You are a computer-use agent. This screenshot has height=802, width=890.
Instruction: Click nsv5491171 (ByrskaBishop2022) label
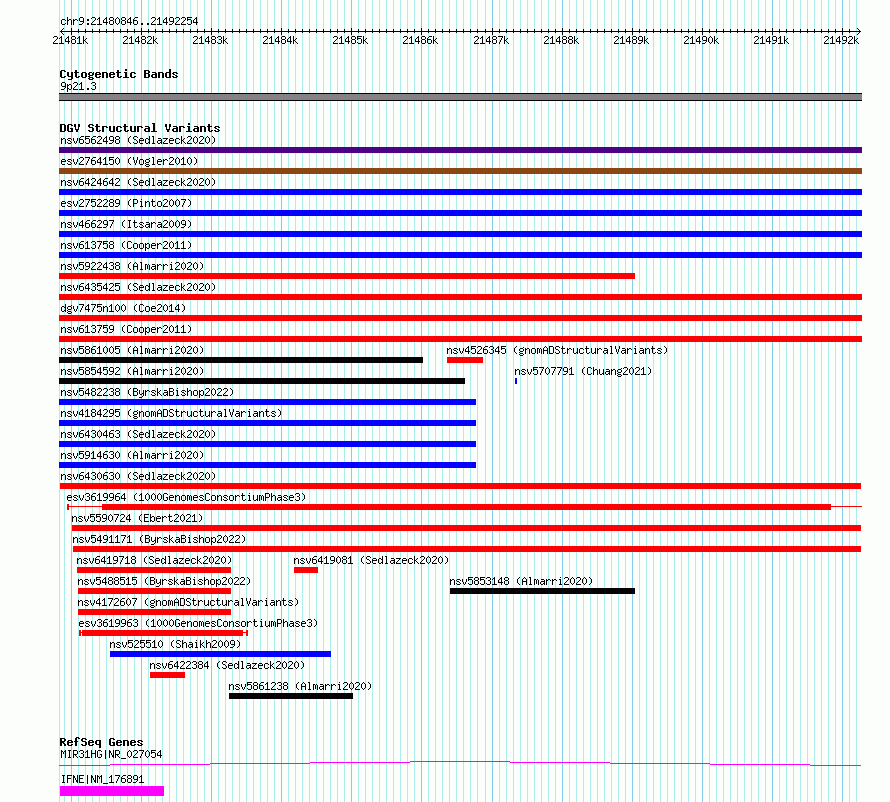(159, 539)
